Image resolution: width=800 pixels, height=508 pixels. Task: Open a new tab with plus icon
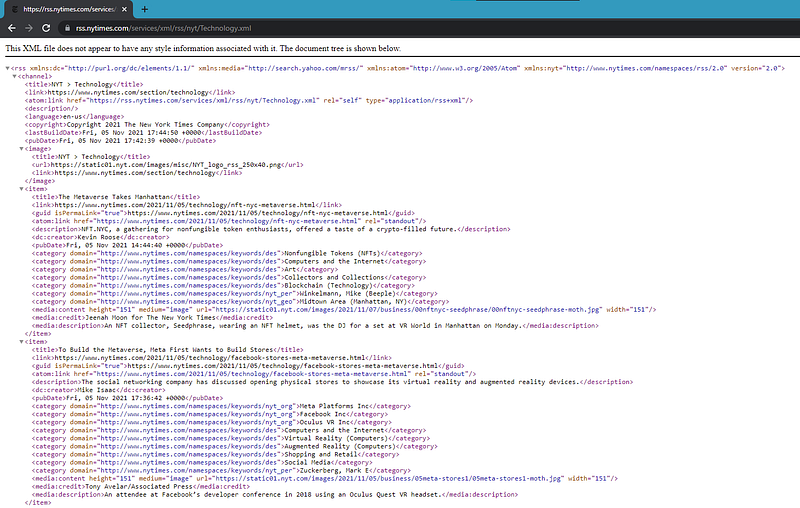coord(144,9)
